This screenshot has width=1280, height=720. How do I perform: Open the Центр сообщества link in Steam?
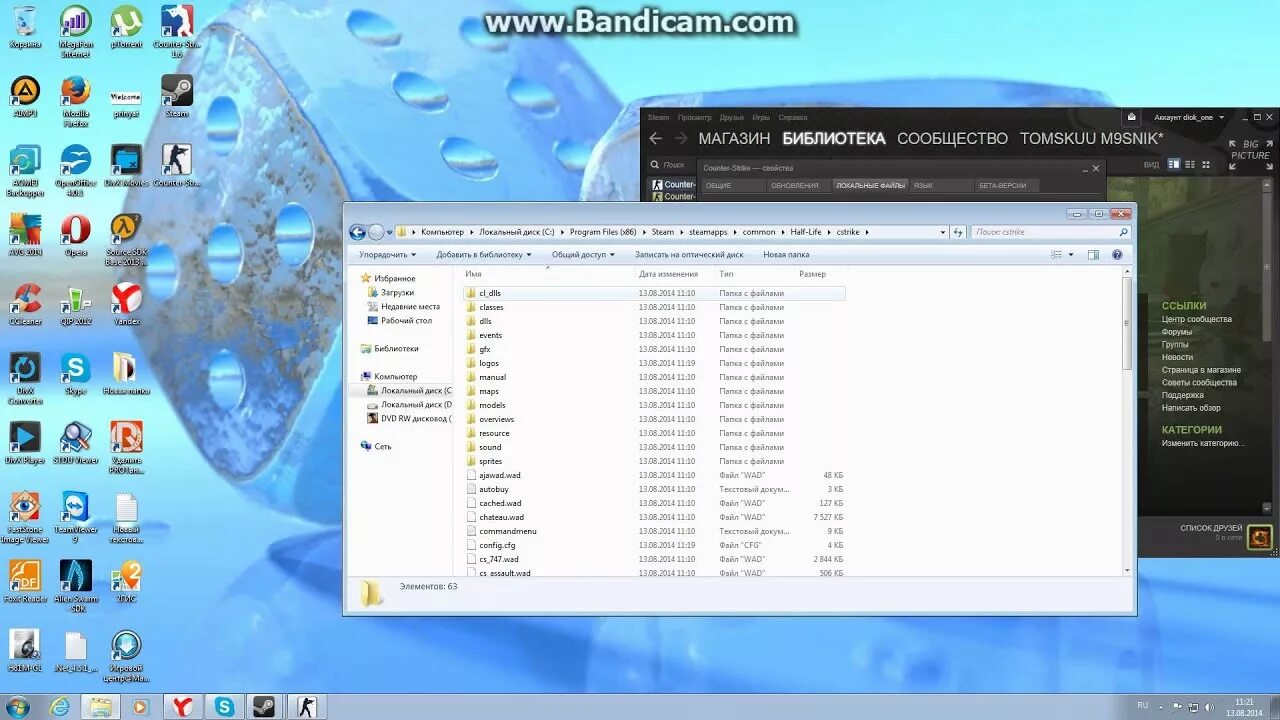1196,319
